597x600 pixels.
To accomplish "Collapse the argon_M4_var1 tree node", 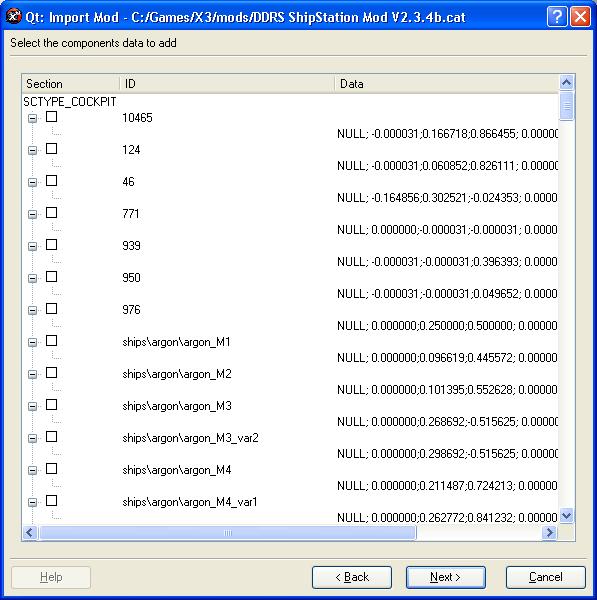I will coord(33,502).
